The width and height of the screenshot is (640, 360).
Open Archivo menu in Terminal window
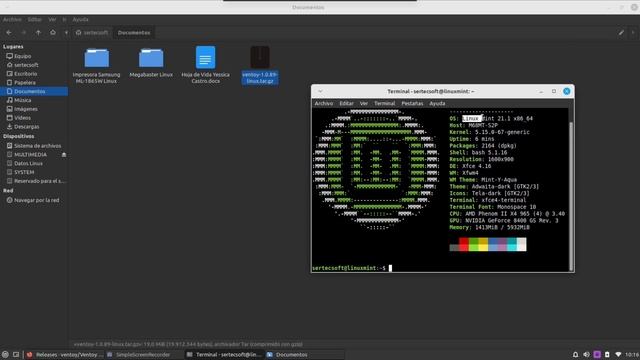pyautogui.click(x=324, y=104)
